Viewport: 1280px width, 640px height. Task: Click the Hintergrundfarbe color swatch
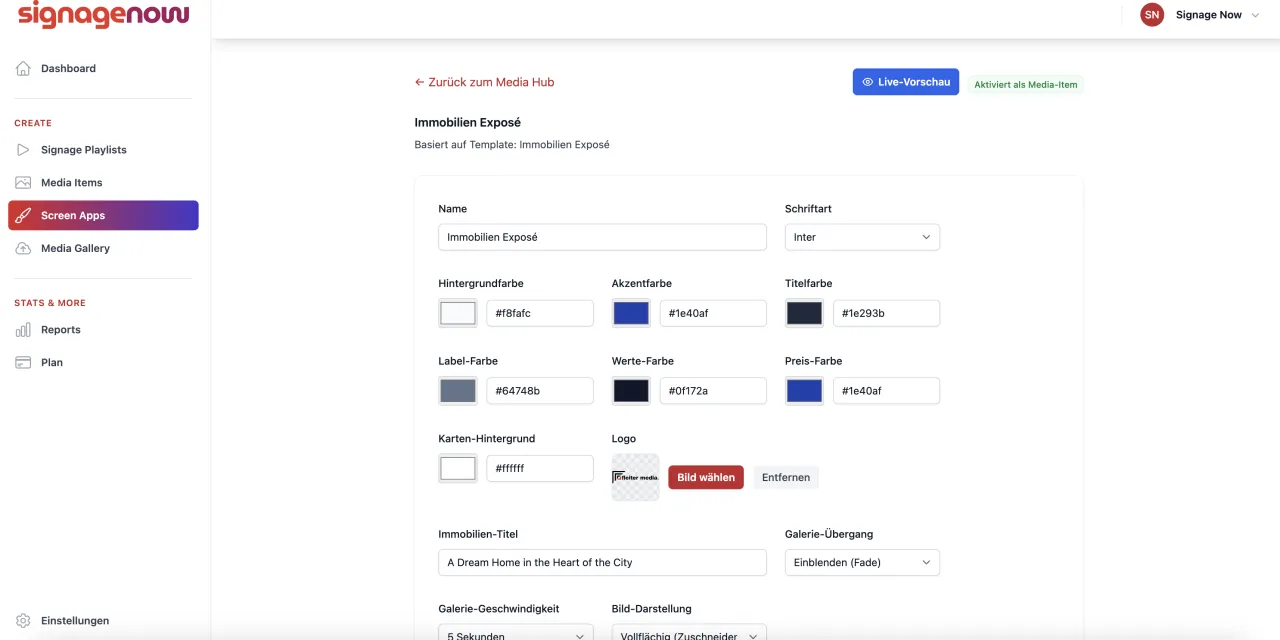(458, 313)
